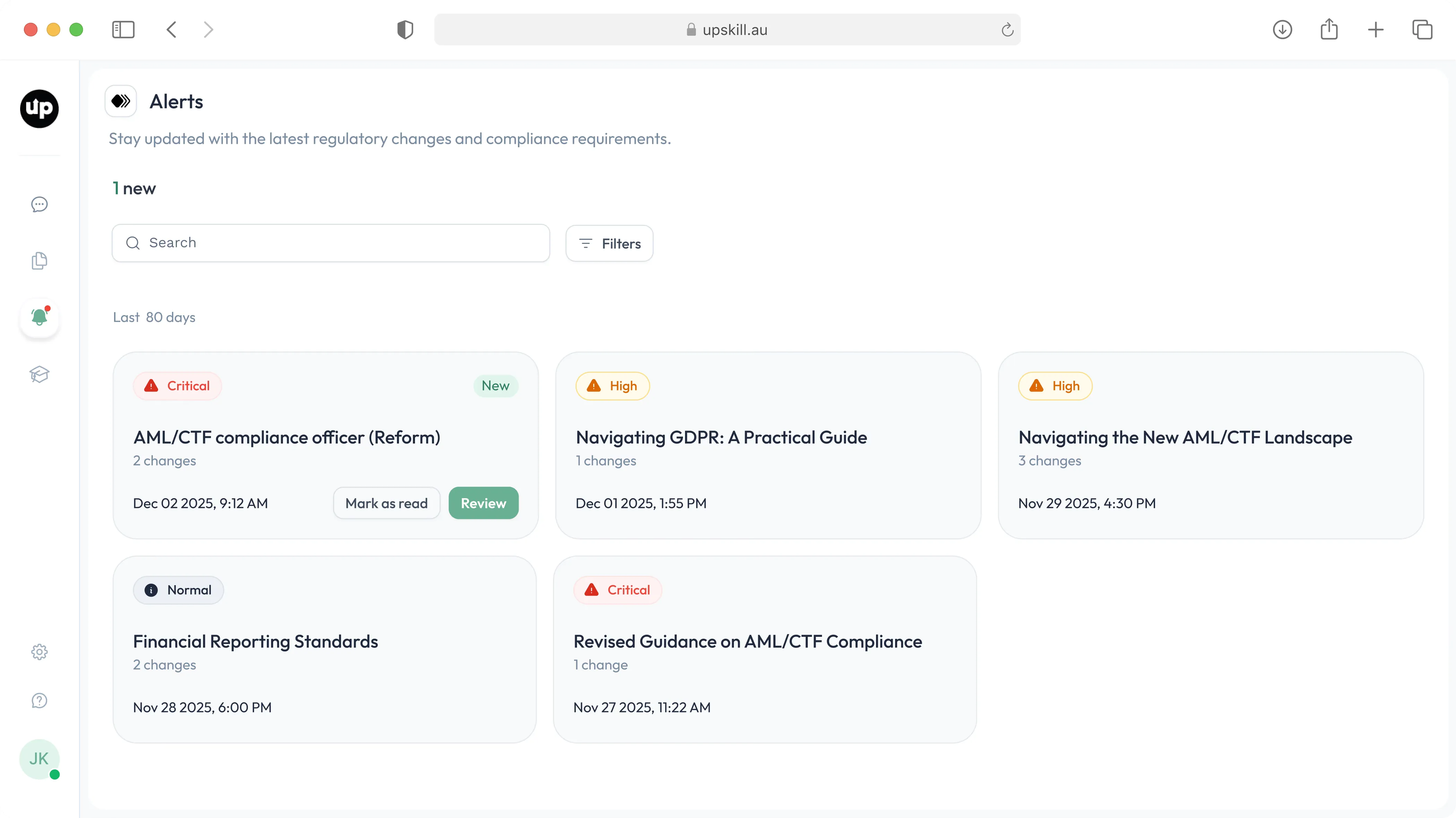Open help via the question mark icon
This screenshot has width=1456, height=818.
click(39, 700)
